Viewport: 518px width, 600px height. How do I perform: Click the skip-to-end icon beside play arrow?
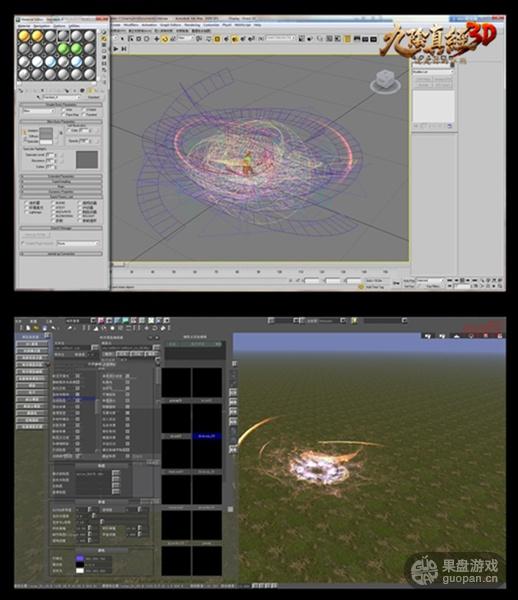[x=124, y=49]
